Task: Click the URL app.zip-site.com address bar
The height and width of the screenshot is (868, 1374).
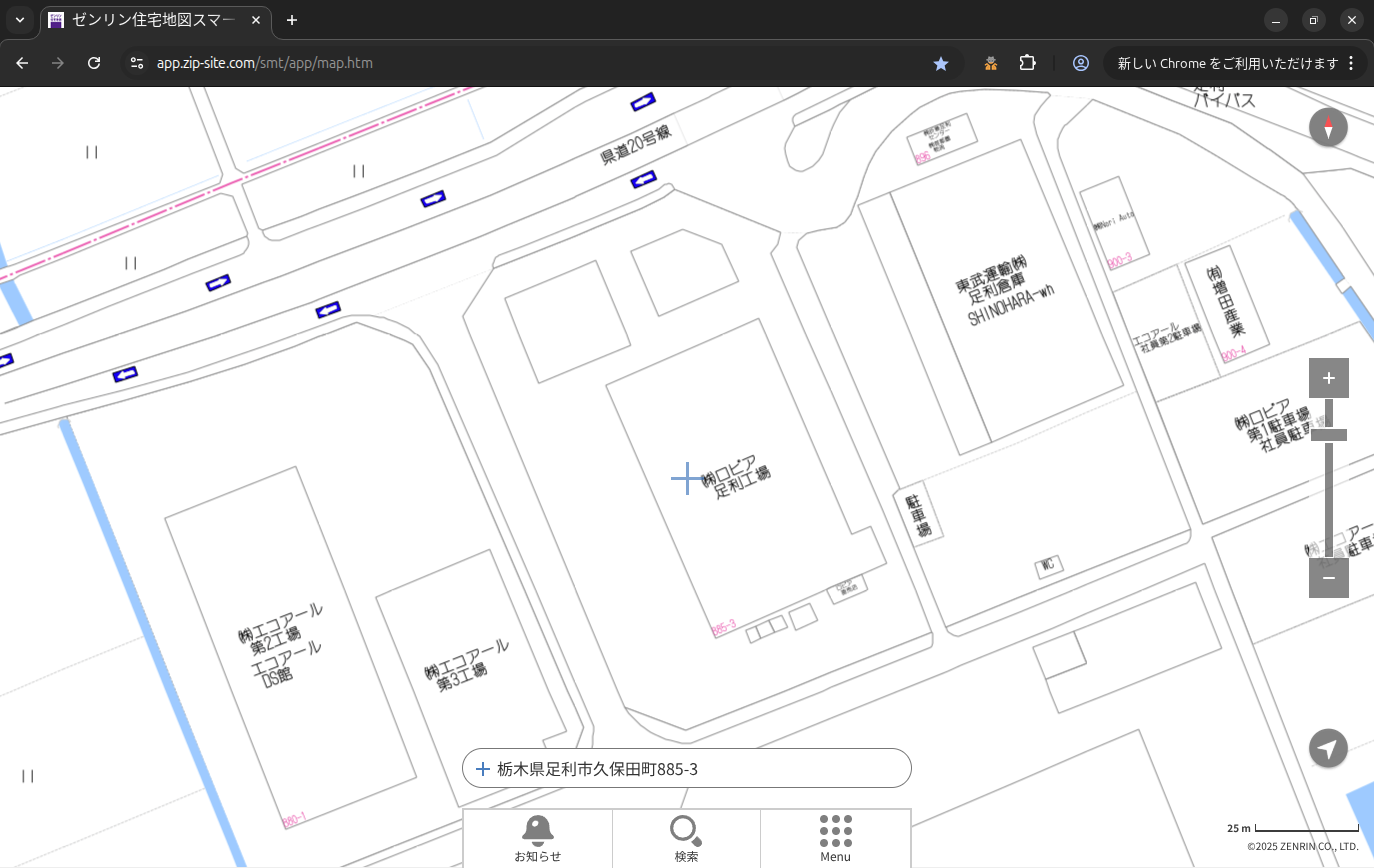Action: tap(265, 63)
